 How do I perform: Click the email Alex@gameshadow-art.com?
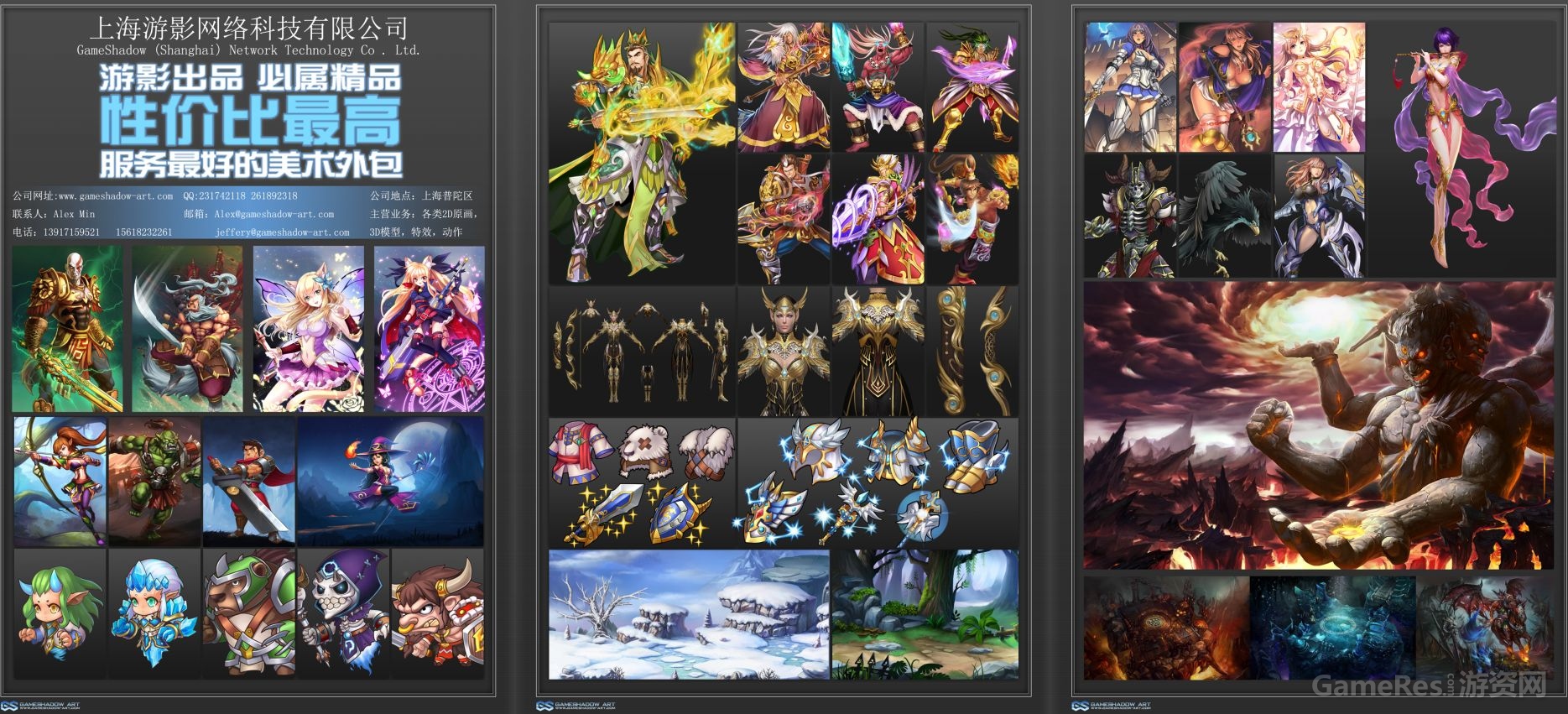point(273,214)
